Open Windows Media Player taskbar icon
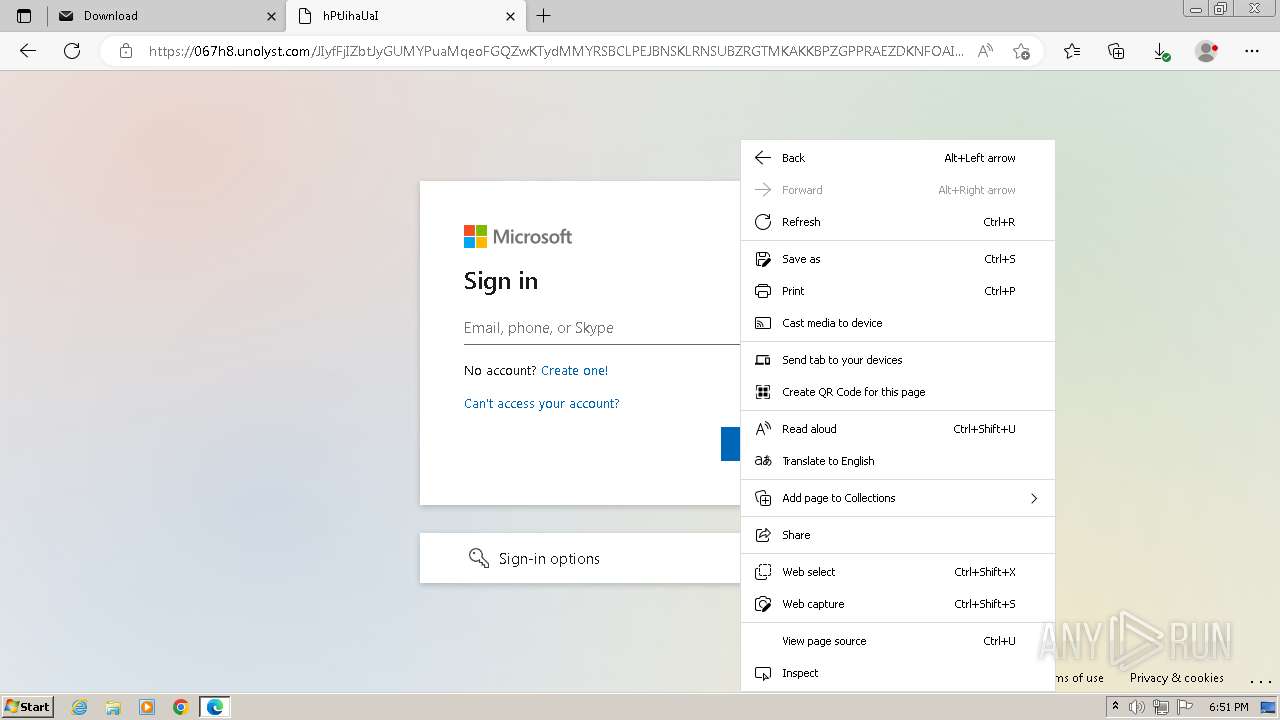This screenshot has width=1280, height=720. pyautogui.click(x=147, y=707)
